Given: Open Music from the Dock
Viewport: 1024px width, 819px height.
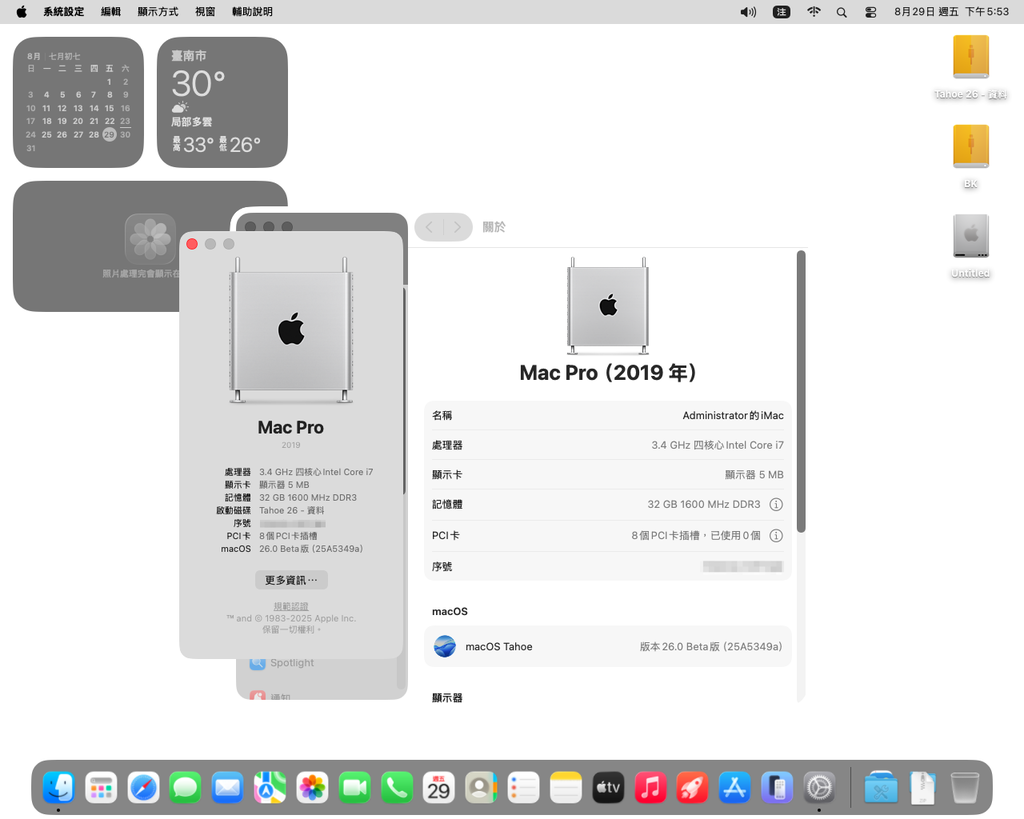Looking at the screenshot, I should (650, 787).
